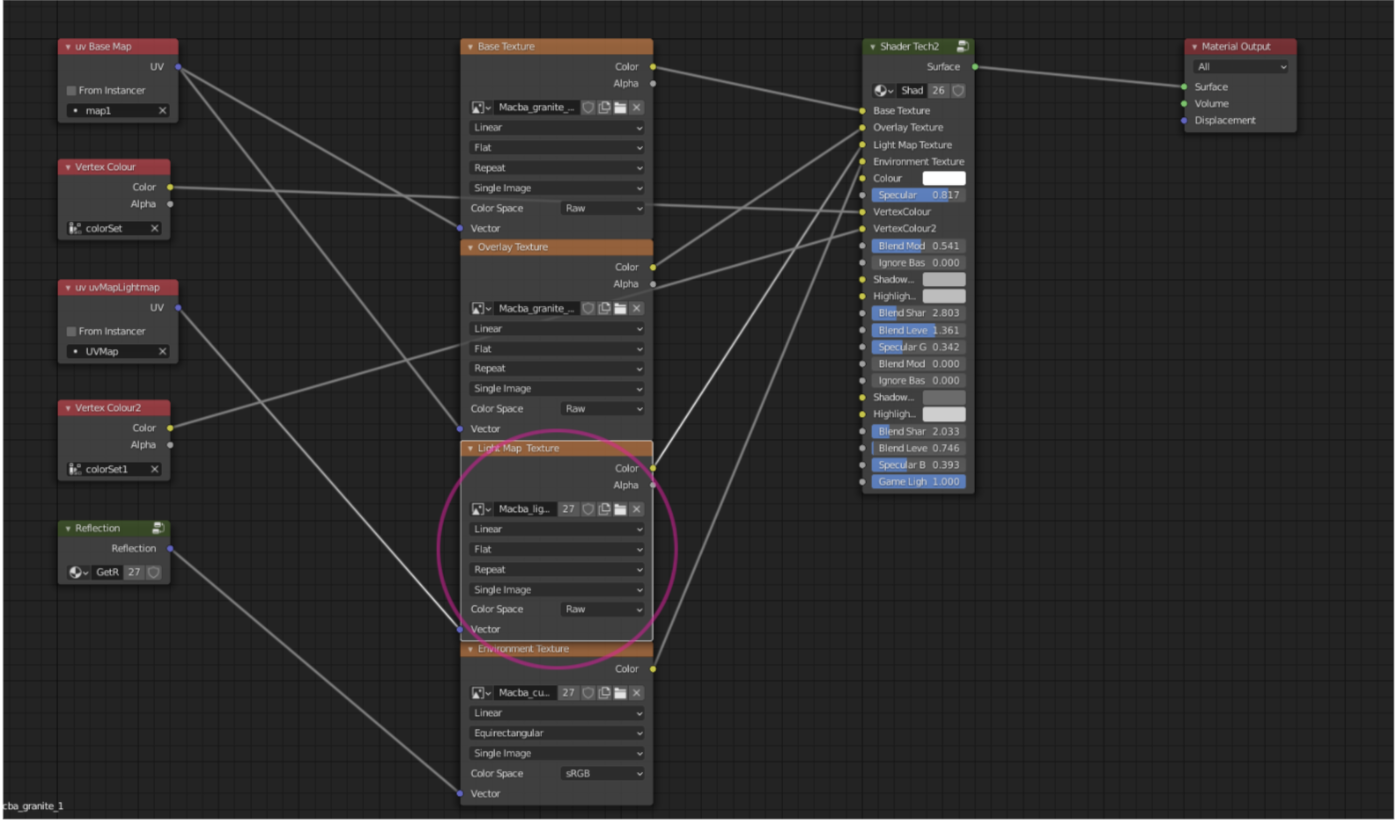Click the node group icon on Shader Tech2 header
This screenshot has width=1400, height=830.
(962, 46)
